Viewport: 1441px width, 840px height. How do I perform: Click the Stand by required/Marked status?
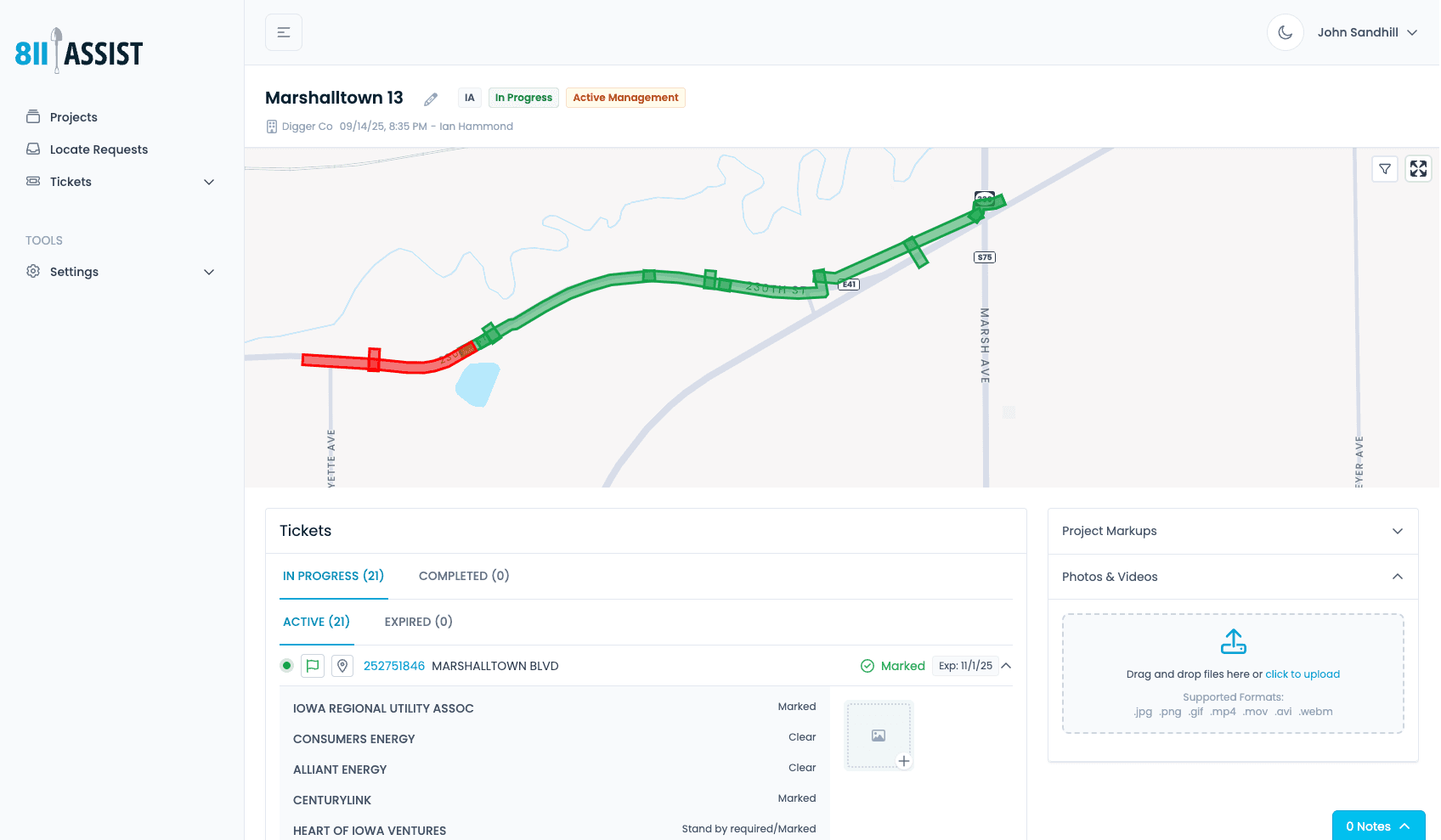click(749, 829)
